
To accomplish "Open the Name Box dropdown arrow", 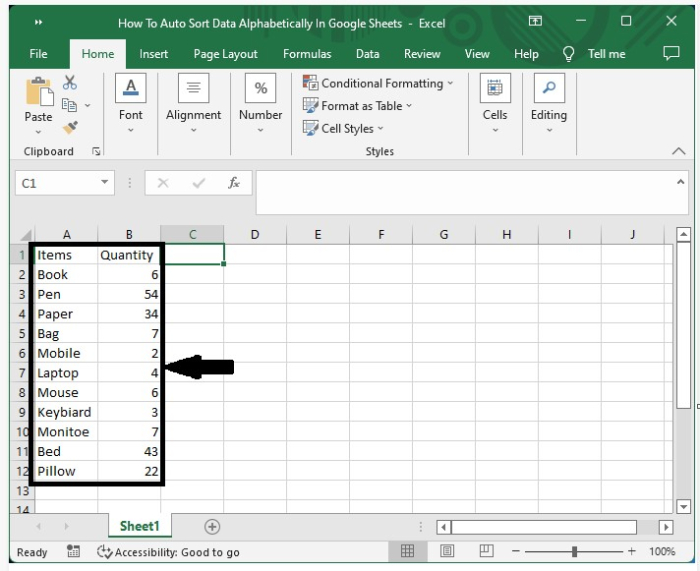I will [106, 183].
